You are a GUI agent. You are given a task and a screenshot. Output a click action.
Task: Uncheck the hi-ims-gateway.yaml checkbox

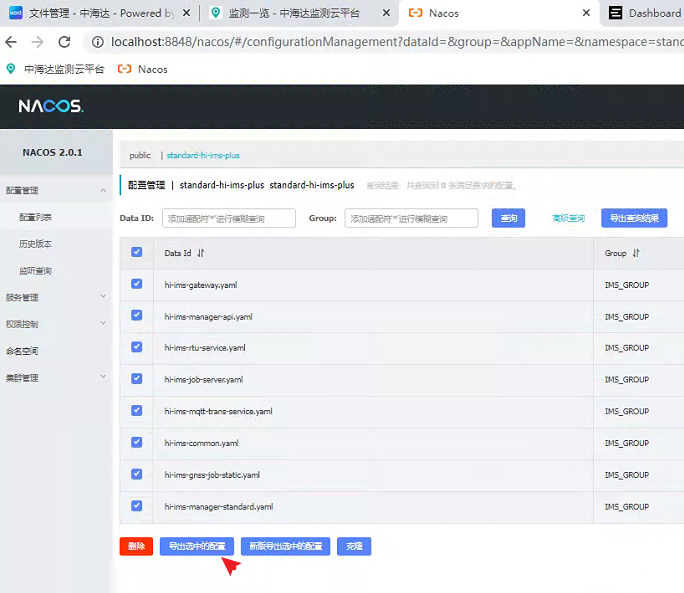click(137, 285)
